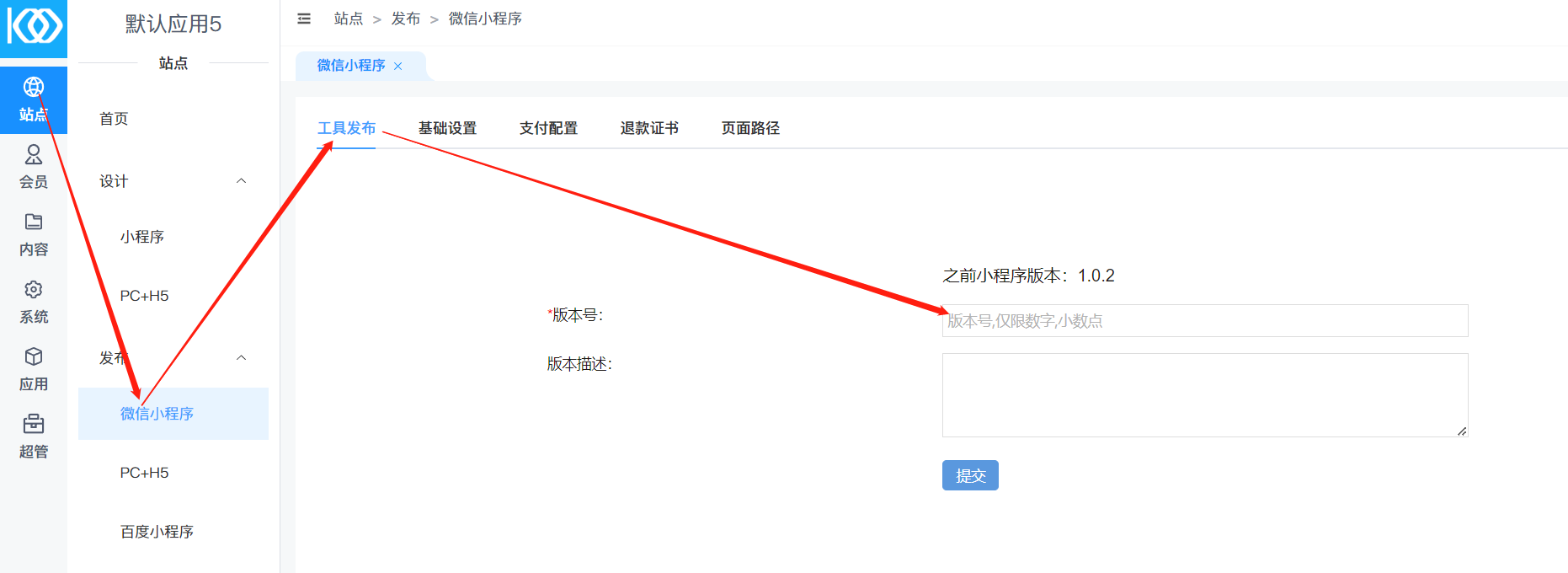This screenshot has width=1568, height=573.
Task: Click 站点 in the breadcrumb
Action: pyautogui.click(x=349, y=19)
